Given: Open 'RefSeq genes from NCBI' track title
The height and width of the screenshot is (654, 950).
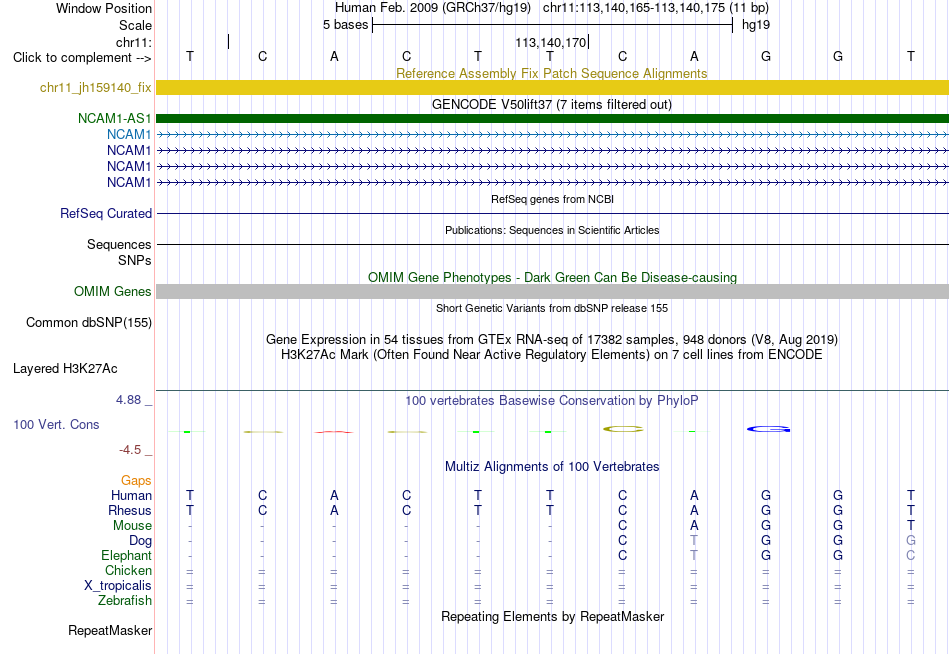Looking at the screenshot, I should click(x=552, y=199).
